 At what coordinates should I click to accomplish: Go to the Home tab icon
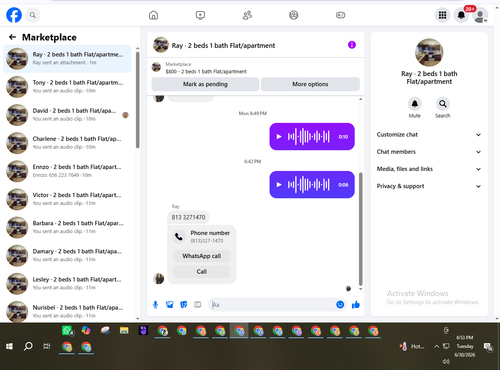[153, 15]
